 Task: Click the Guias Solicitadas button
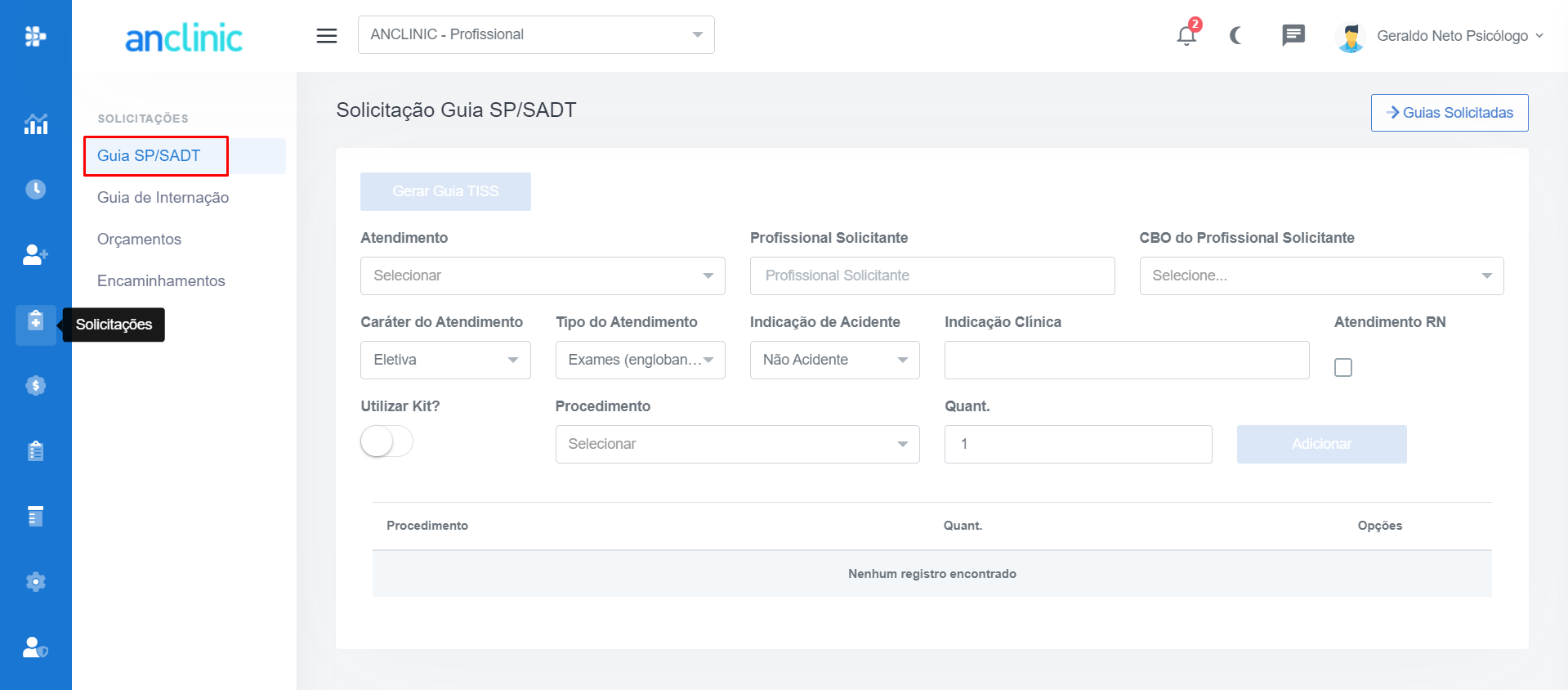1450,113
